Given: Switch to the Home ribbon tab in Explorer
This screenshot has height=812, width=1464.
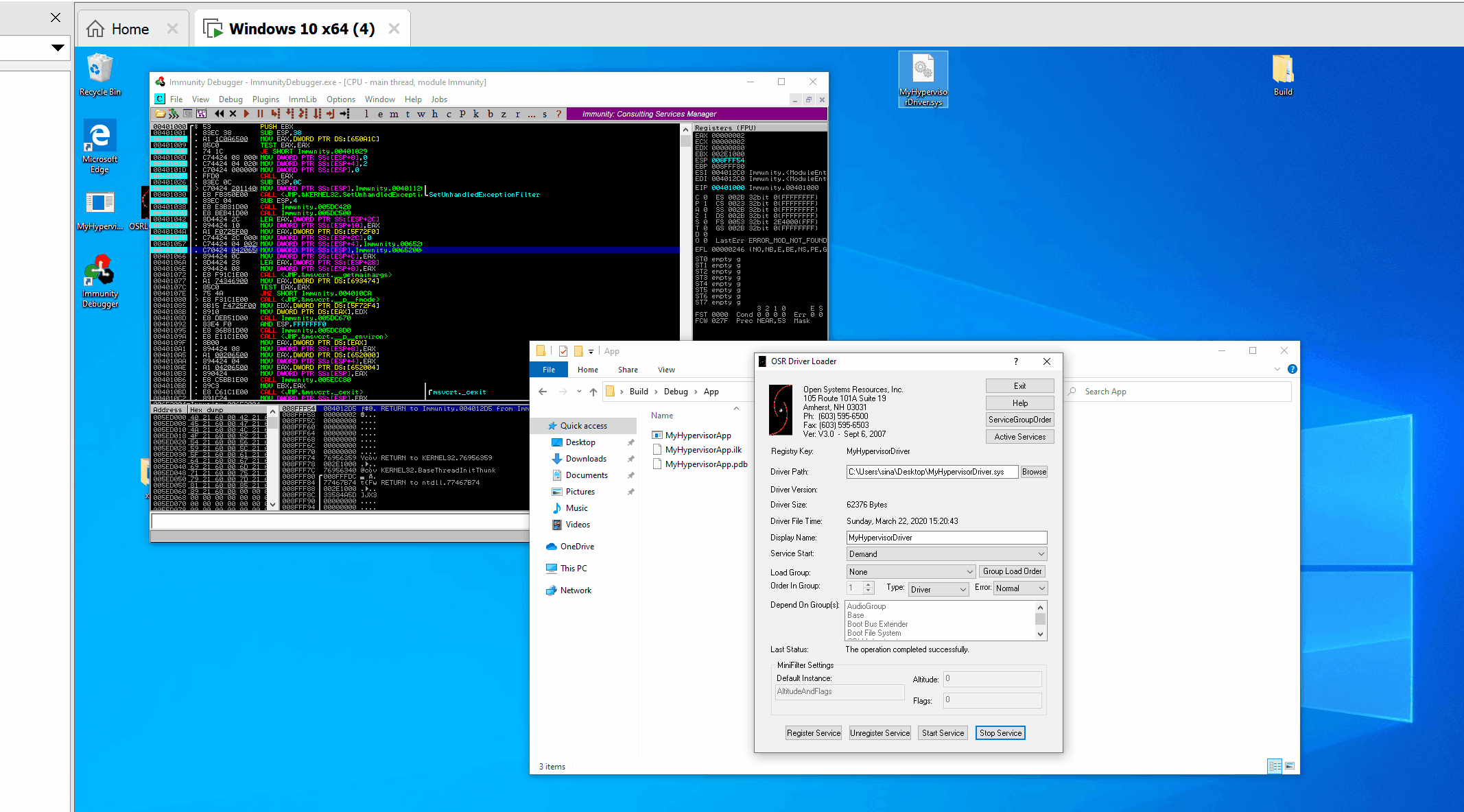Looking at the screenshot, I should coord(588,370).
